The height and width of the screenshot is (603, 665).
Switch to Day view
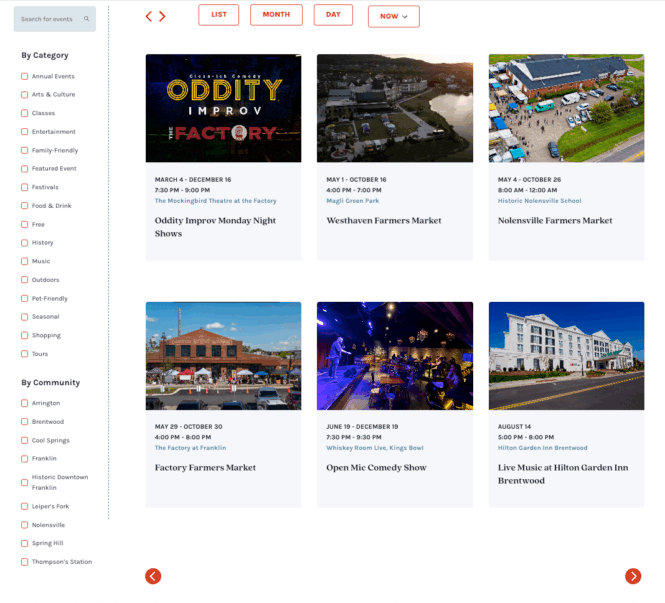tap(333, 15)
